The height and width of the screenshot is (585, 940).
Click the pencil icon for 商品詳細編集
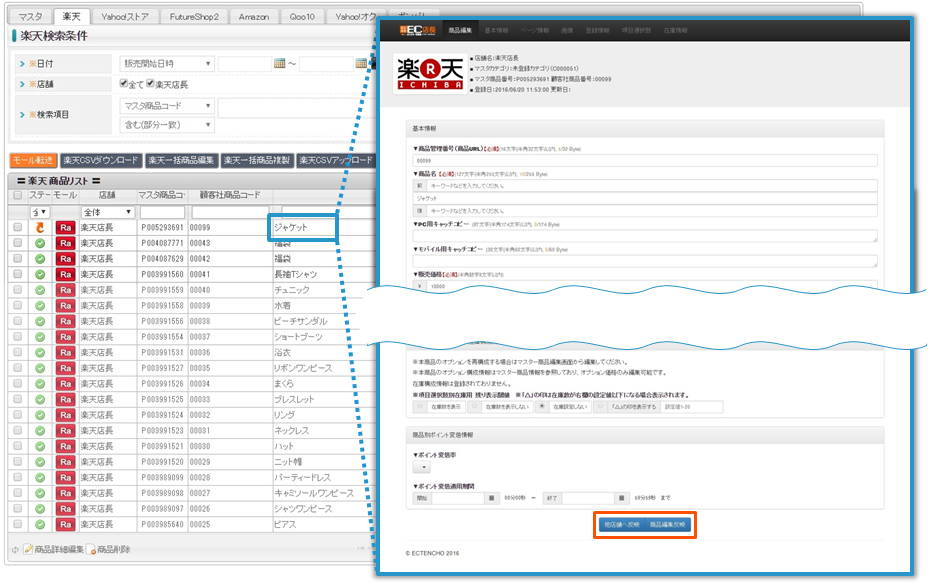click(28, 549)
